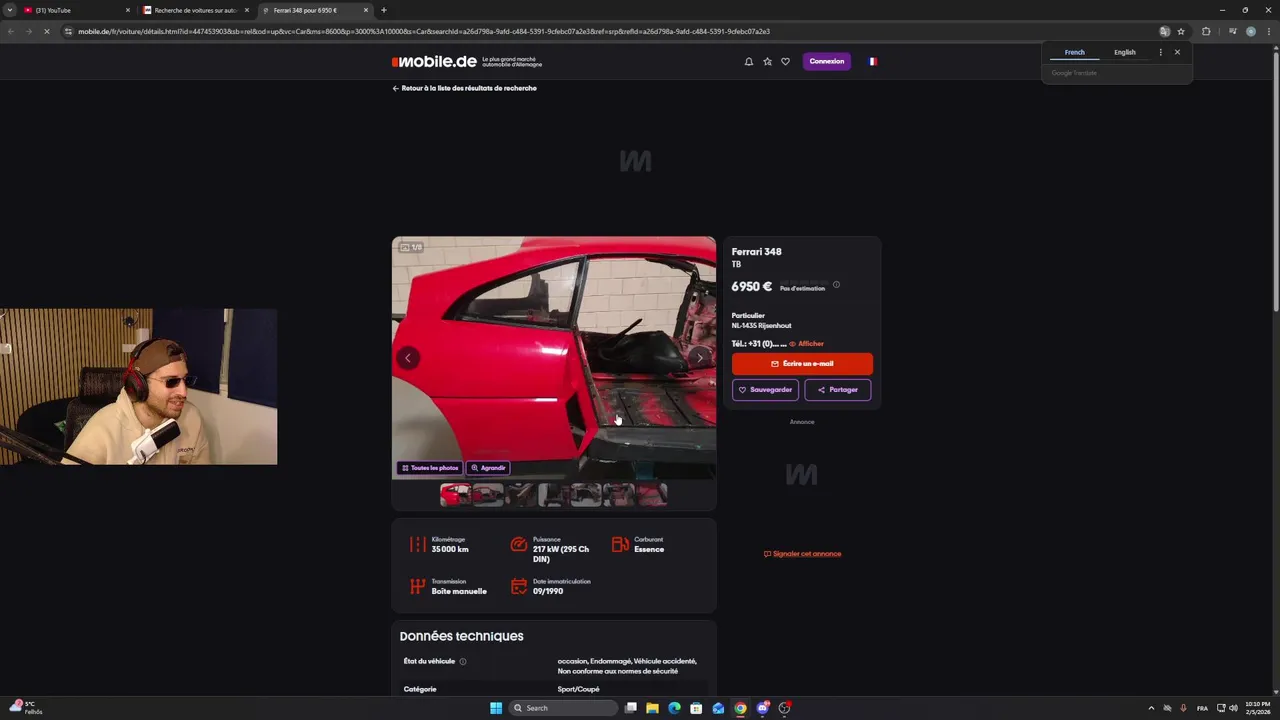Click Kilométrage value 35 000 km
The width and height of the screenshot is (1280, 720).
point(450,549)
